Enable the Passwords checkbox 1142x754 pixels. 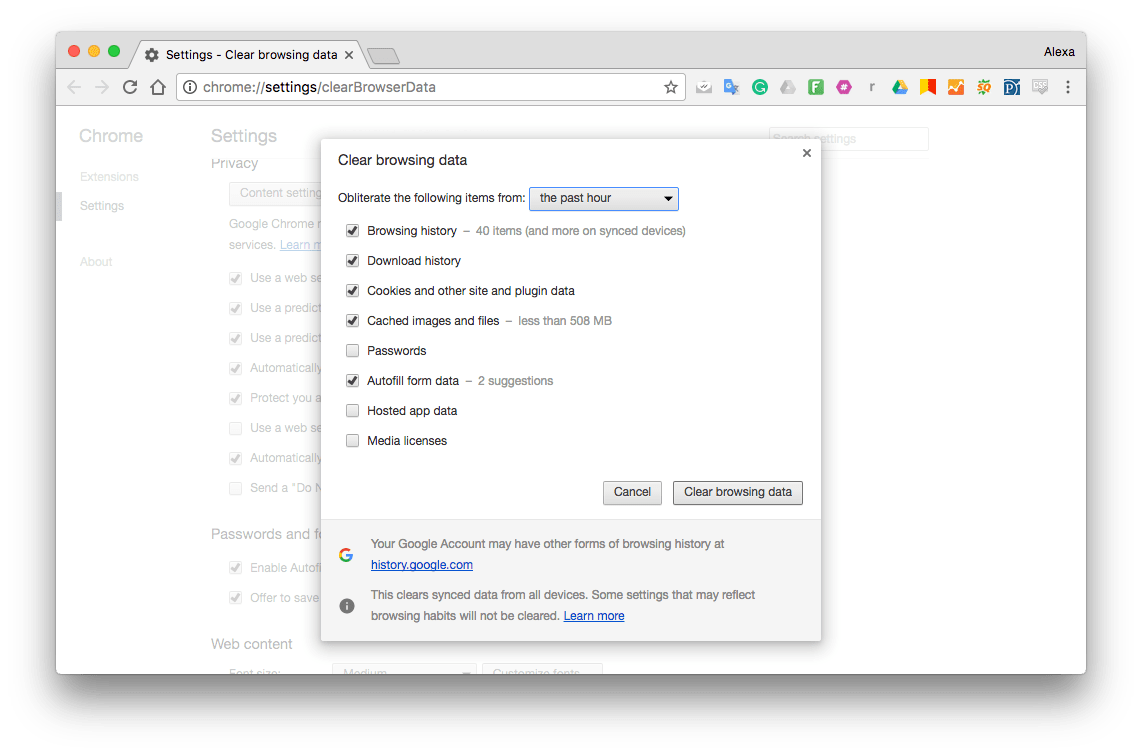coord(353,351)
